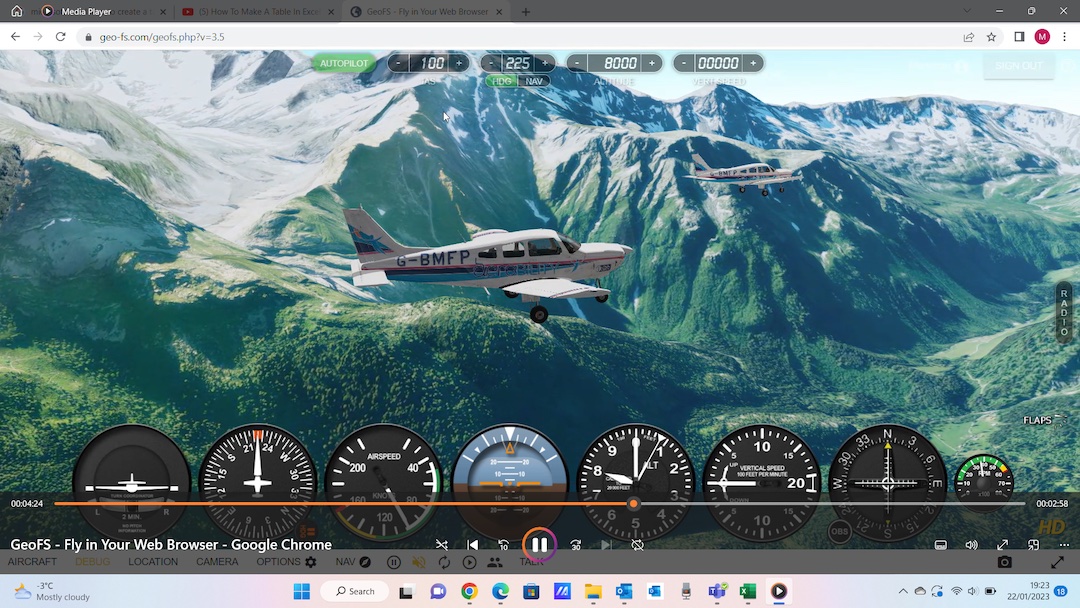The image size is (1080, 608).
Task: Open the RADIO side panel
Action: coord(1064,313)
